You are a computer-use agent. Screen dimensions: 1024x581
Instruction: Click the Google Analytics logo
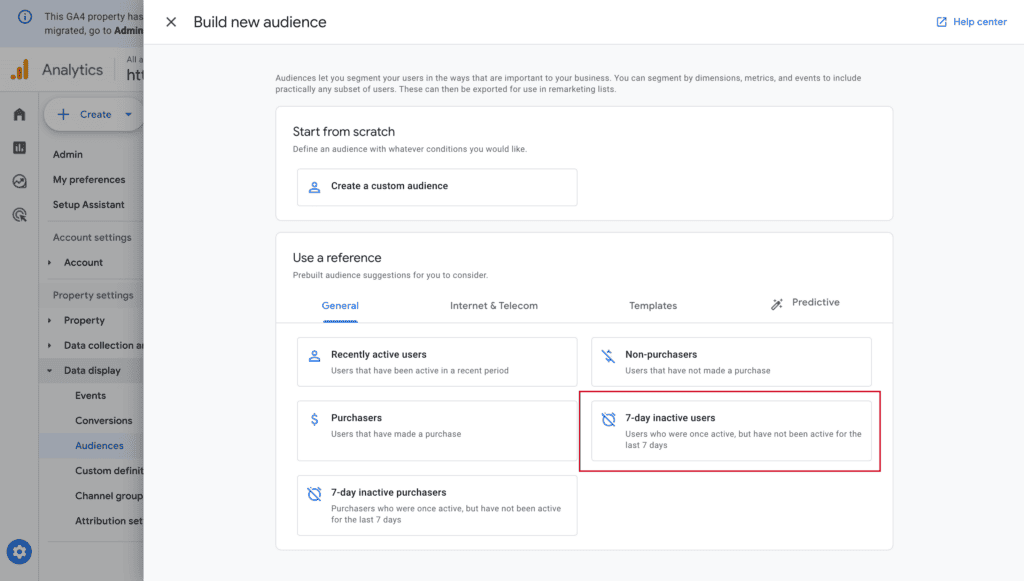20,70
